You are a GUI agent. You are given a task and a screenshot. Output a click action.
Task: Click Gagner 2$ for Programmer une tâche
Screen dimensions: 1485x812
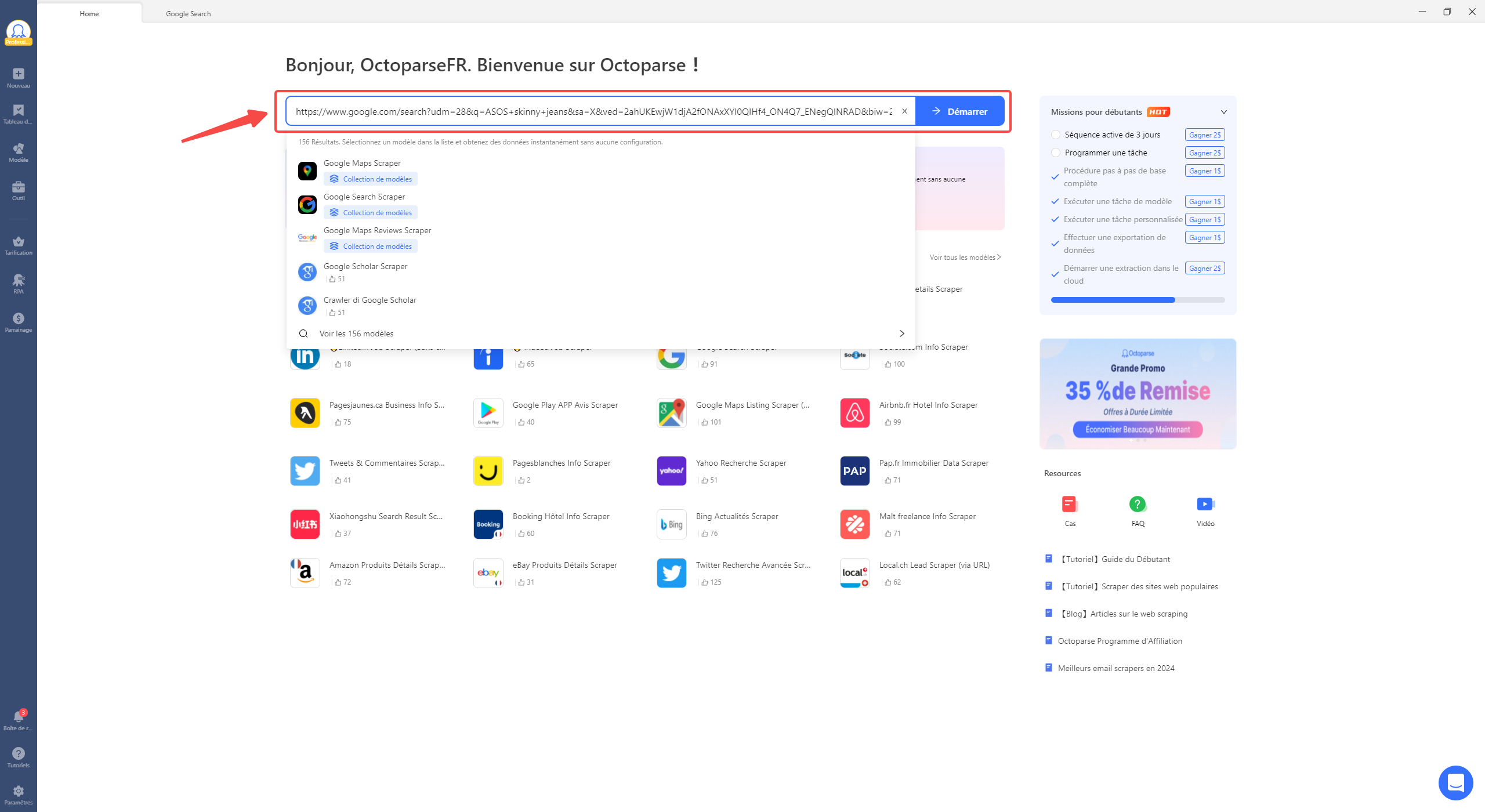1205,153
